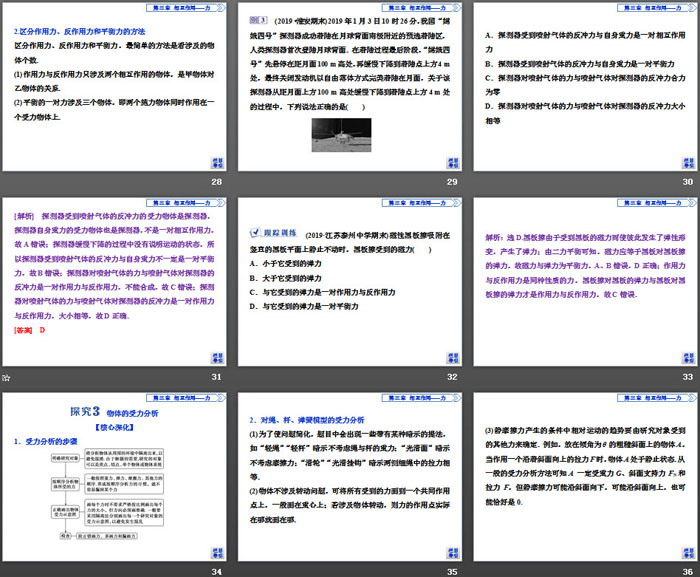This screenshot has width=700, height=577.
Task: Click the corner badge icon on slide 31
Action: (x=213, y=355)
